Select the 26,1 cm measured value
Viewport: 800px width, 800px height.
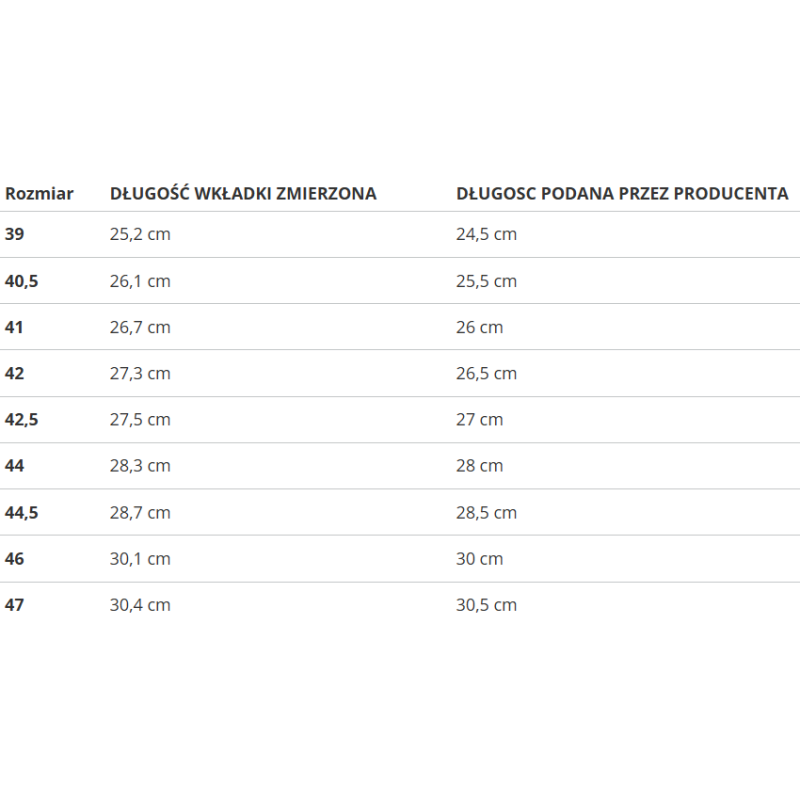[x=140, y=281]
